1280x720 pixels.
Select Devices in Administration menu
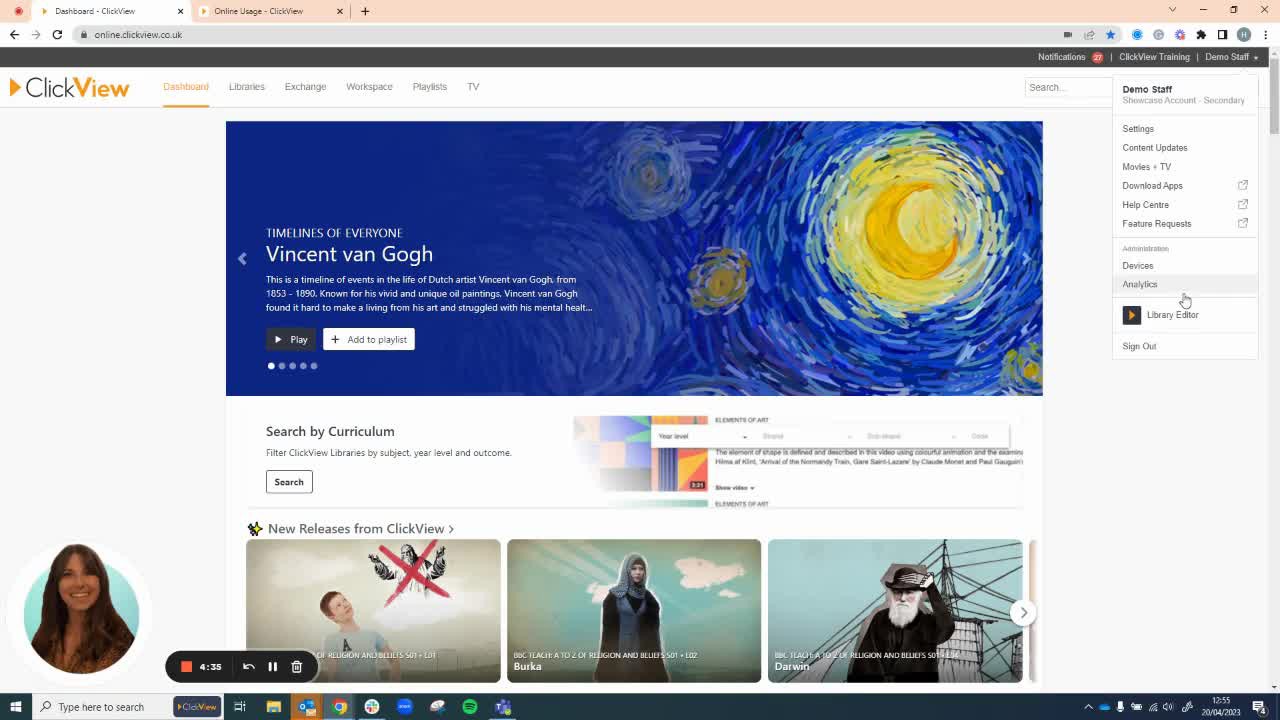tap(1138, 266)
